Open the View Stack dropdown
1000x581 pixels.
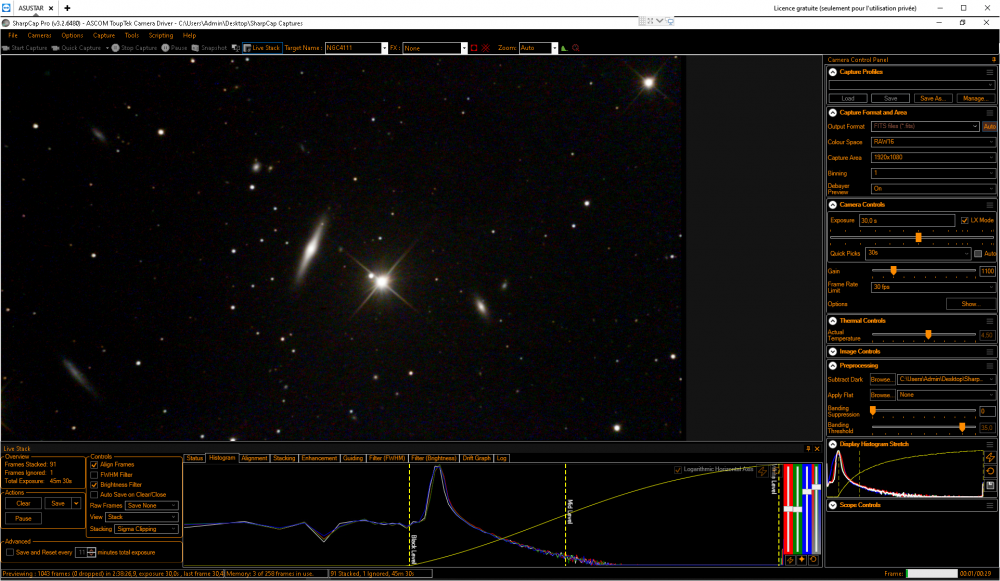point(142,517)
